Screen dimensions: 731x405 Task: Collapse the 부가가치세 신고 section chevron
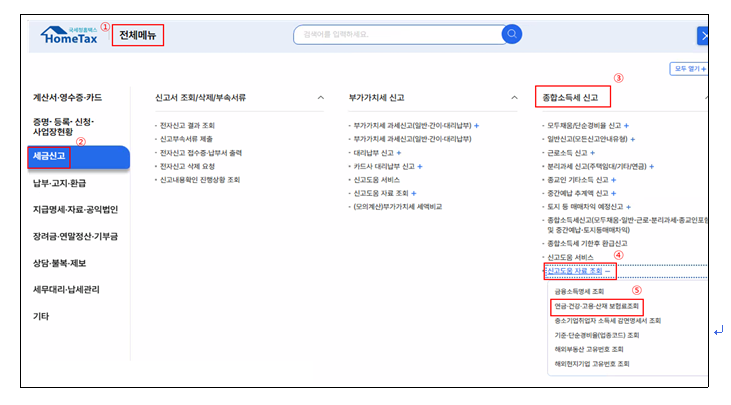pos(513,98)
